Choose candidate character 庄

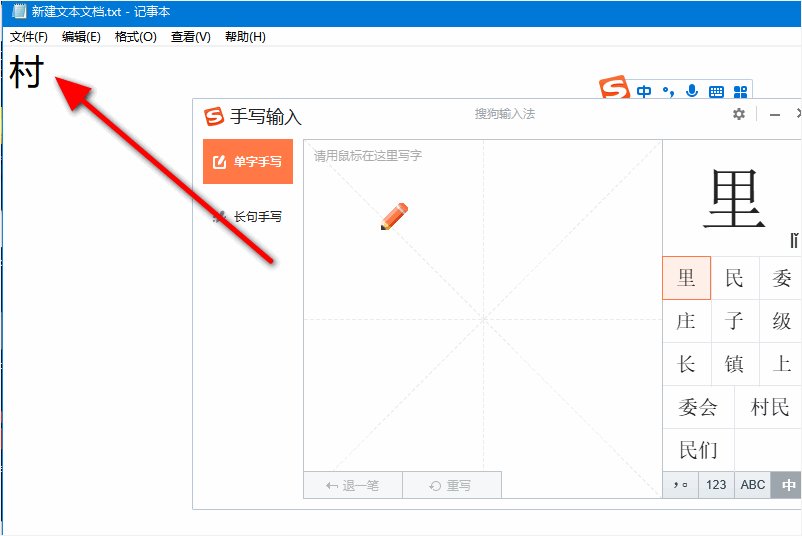click(x=686, y=321)
